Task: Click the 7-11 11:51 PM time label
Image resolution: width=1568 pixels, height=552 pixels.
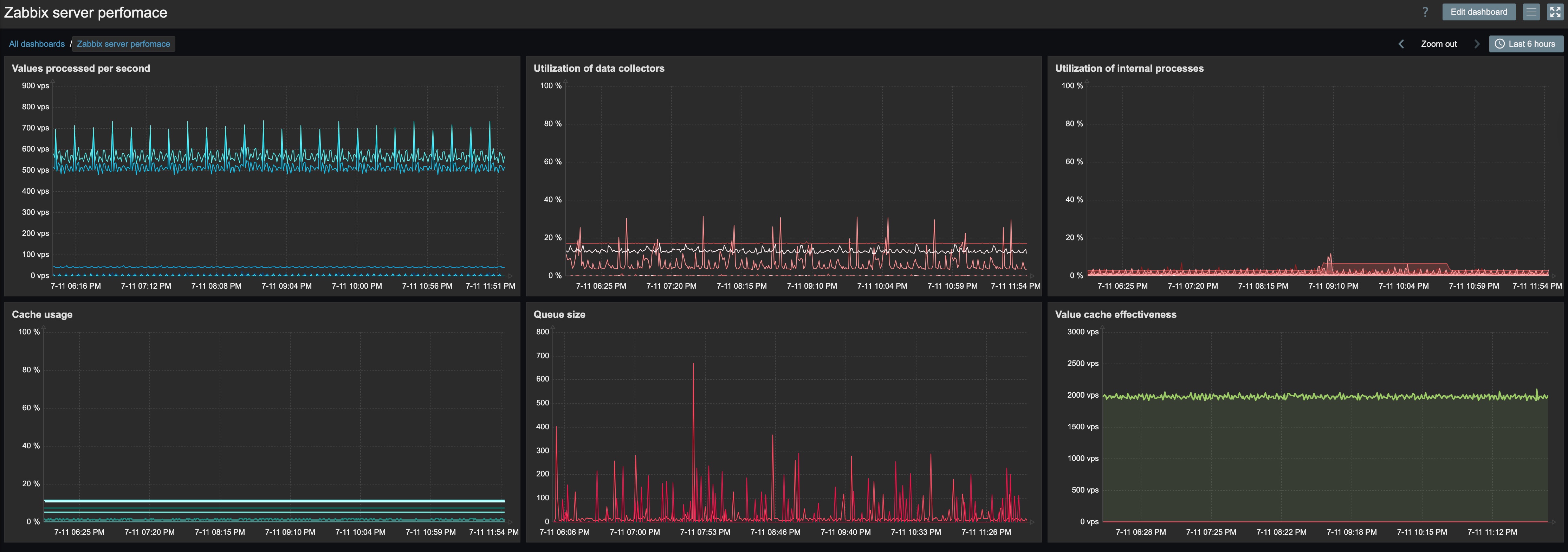Action: (491, 286)
